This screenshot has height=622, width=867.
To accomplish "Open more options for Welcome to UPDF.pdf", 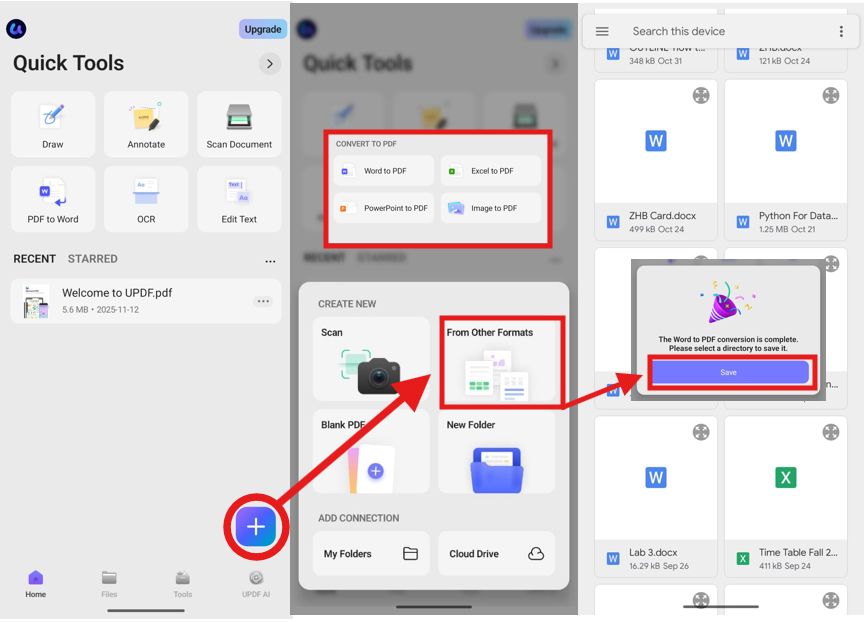I will coord(263,301).
